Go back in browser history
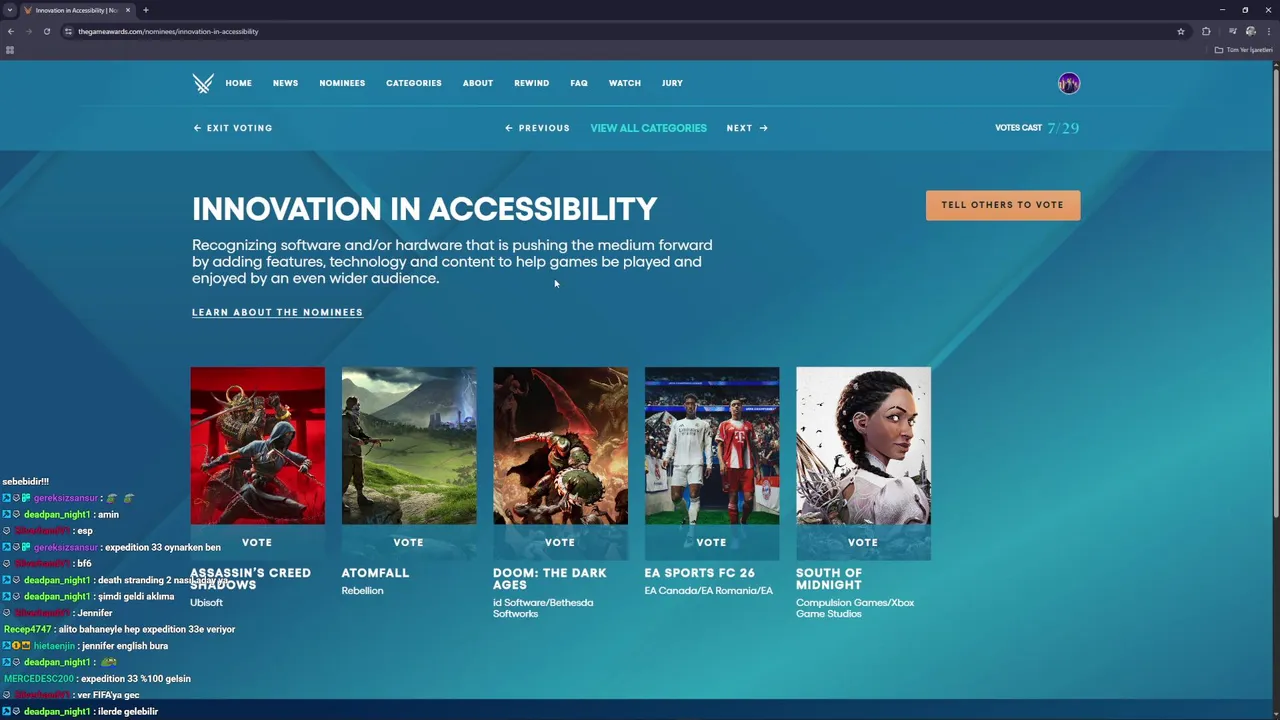The image size is (1280, 720). [11, 31]
